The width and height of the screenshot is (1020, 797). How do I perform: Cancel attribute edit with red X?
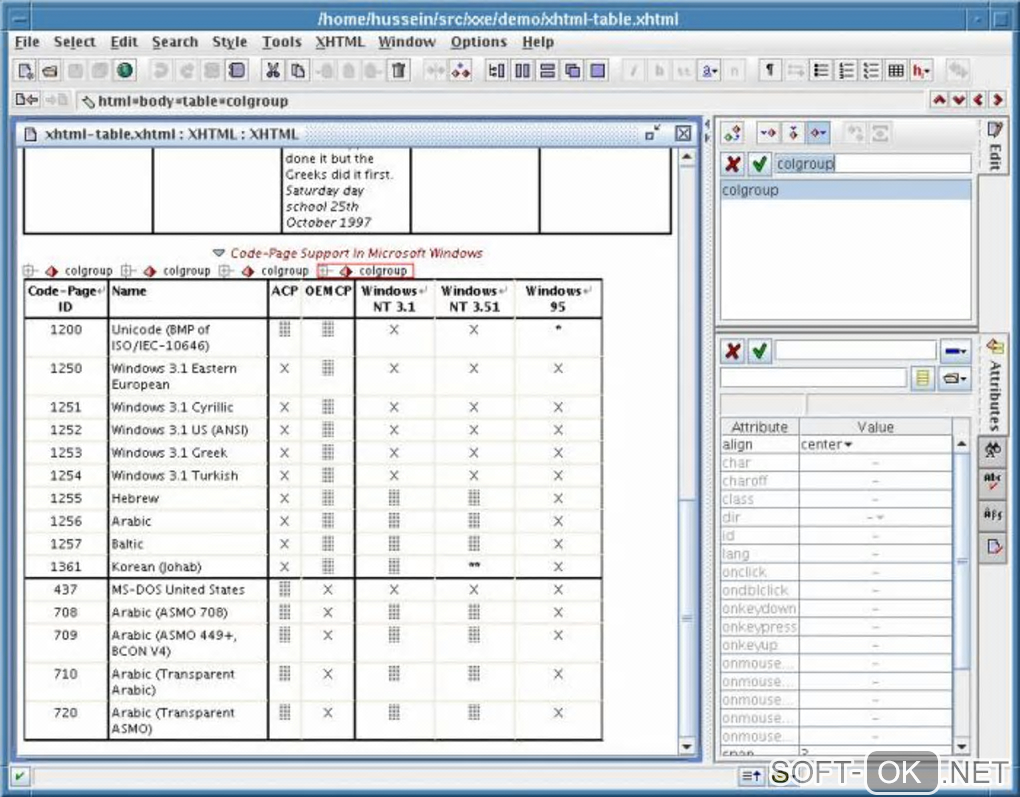[733, 351]
